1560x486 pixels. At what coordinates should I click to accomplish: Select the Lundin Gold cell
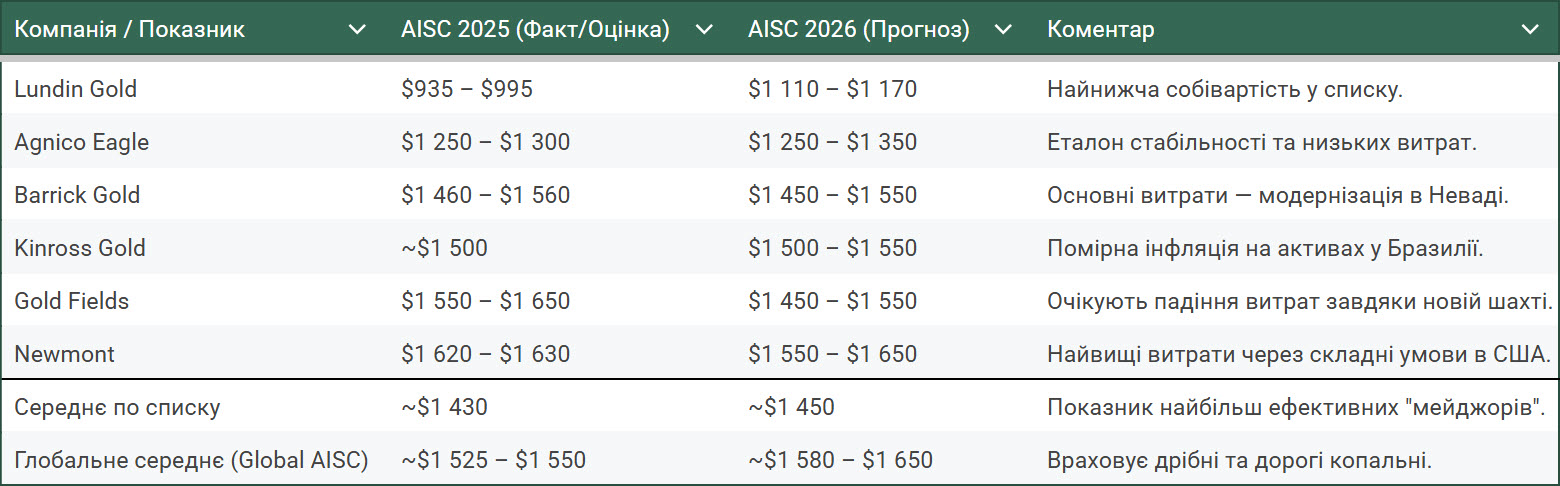click(x=76, y=89)
